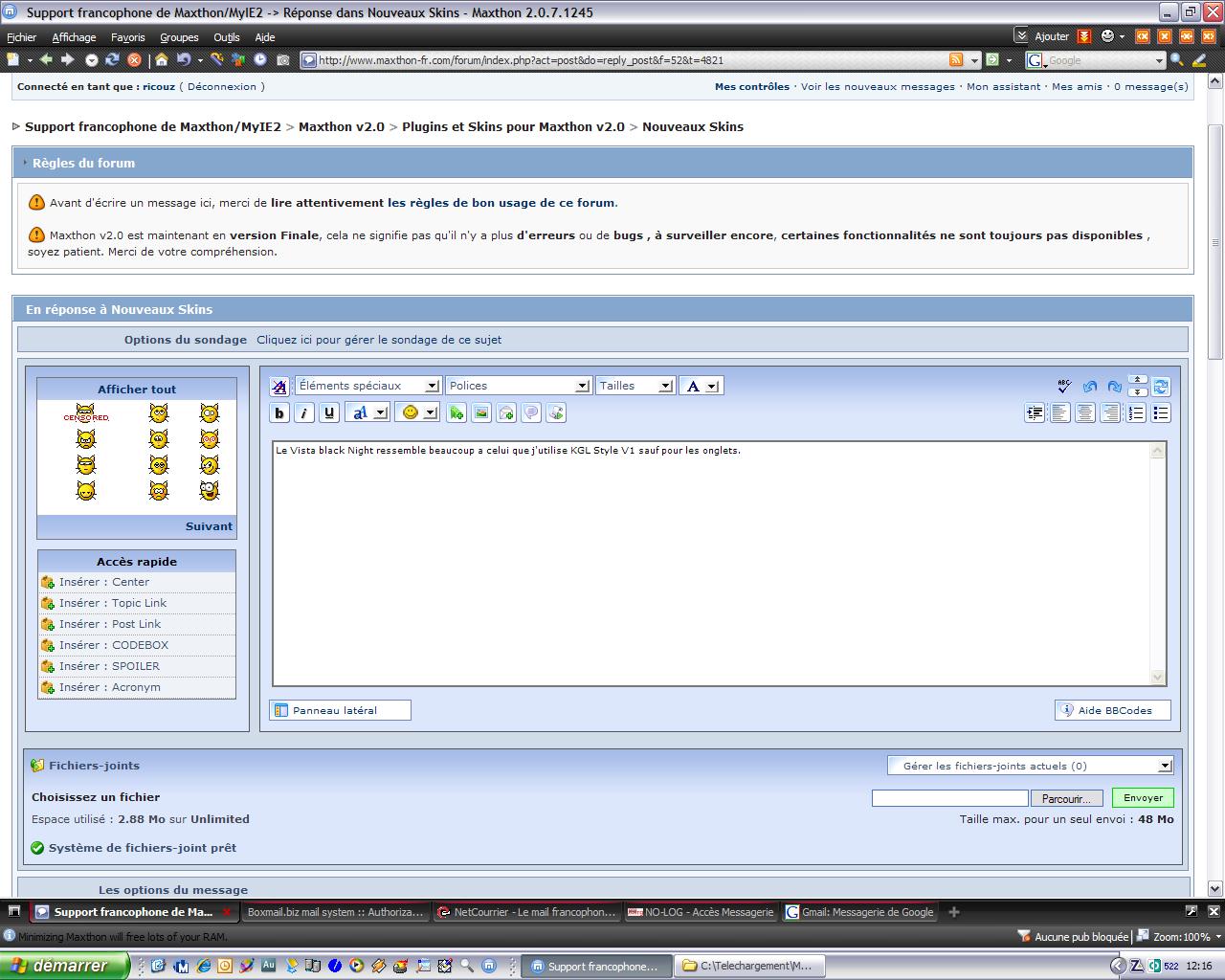Switch to the Boxmail.biz mail tab
Viewport: 1225px width, 980px height.
(x=334, y=912)
